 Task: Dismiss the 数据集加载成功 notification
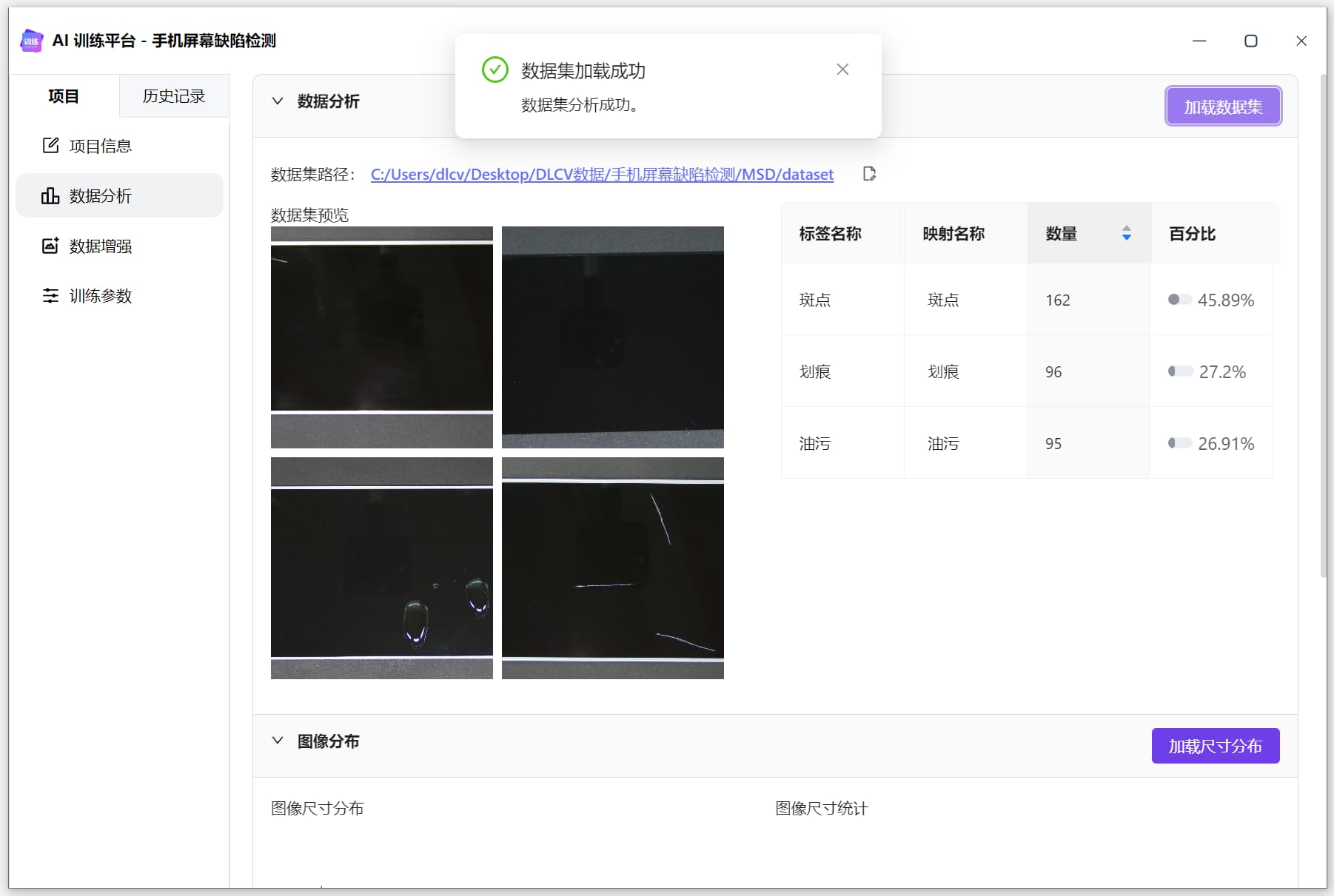(842, 70)
